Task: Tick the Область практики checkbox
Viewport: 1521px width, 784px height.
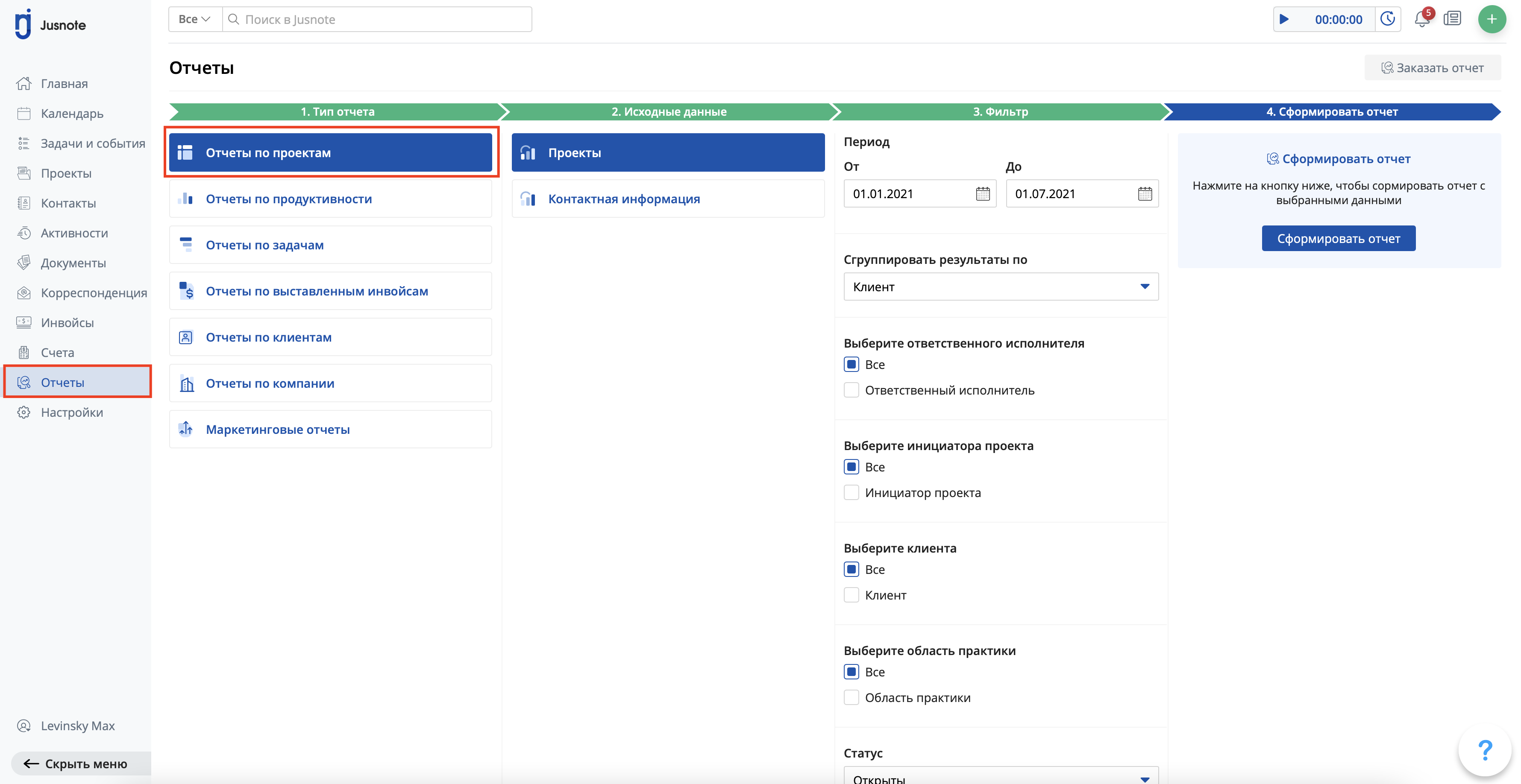Action: point(851,697)
